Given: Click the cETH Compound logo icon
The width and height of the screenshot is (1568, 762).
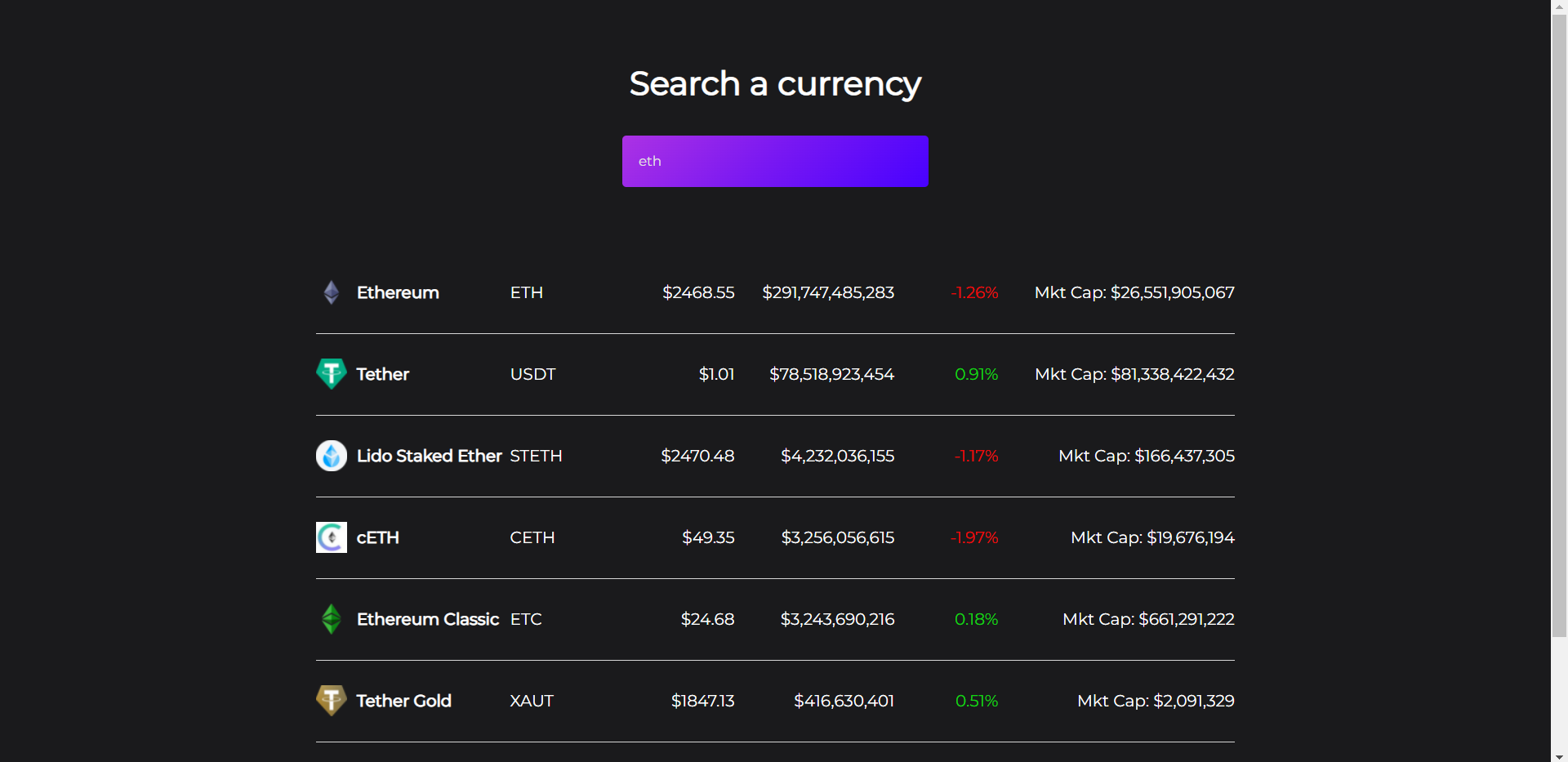Looking at the screenshot, I should pos(331,537).
